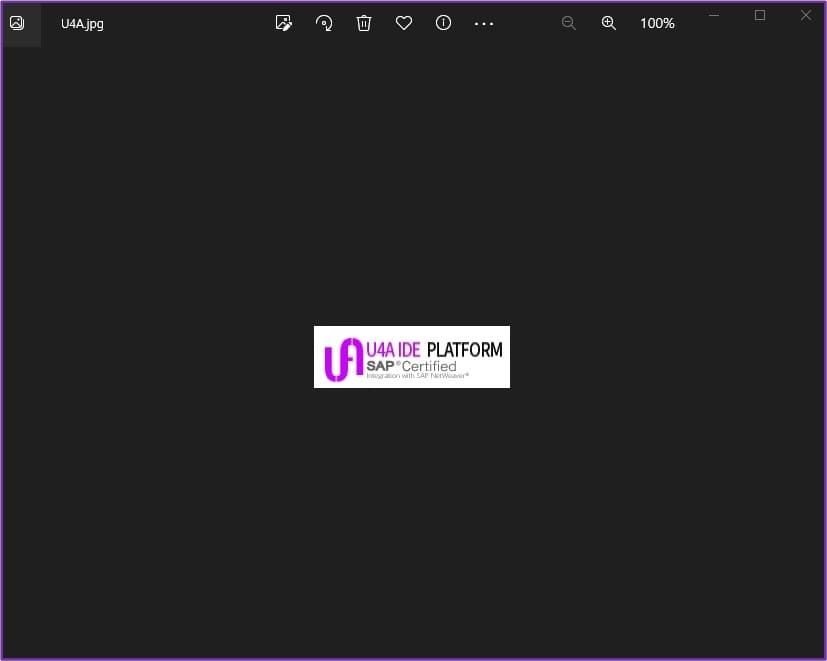This screenshot has width=827, height=661.
Task: Open the Photos app home icon
Action: click(17, 23)
